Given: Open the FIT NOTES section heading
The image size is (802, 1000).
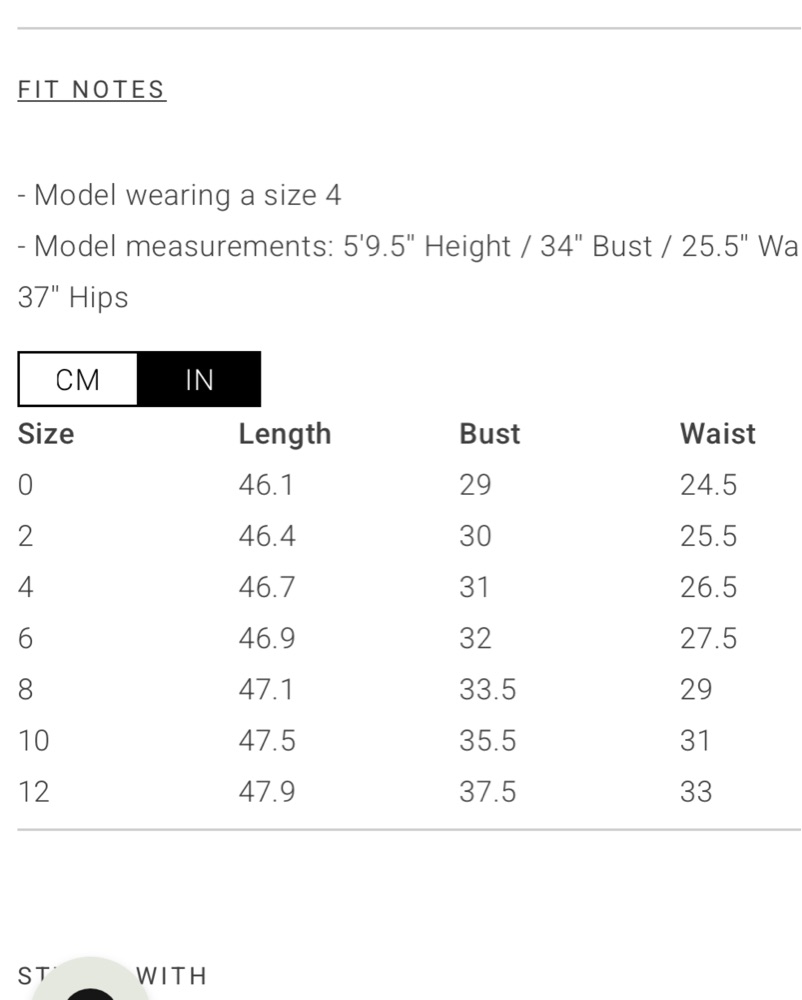Looking at the screenshot, I should 92,90.
